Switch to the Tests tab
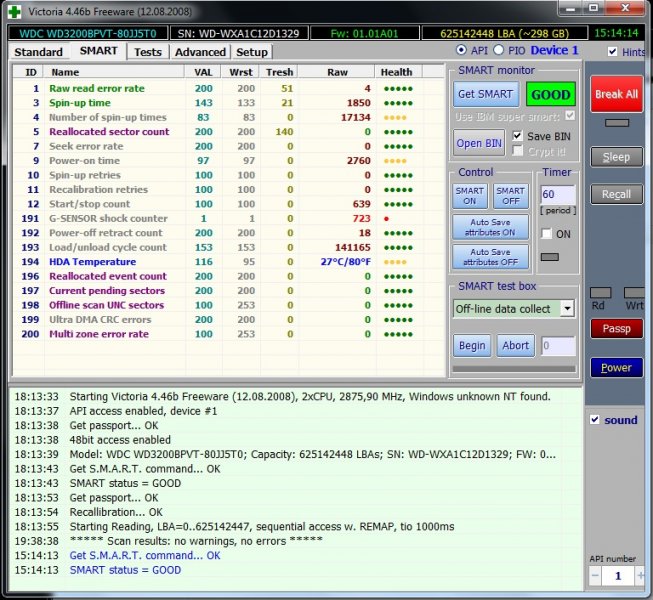Viewport: 653px width, 600px height. point(147,52)
